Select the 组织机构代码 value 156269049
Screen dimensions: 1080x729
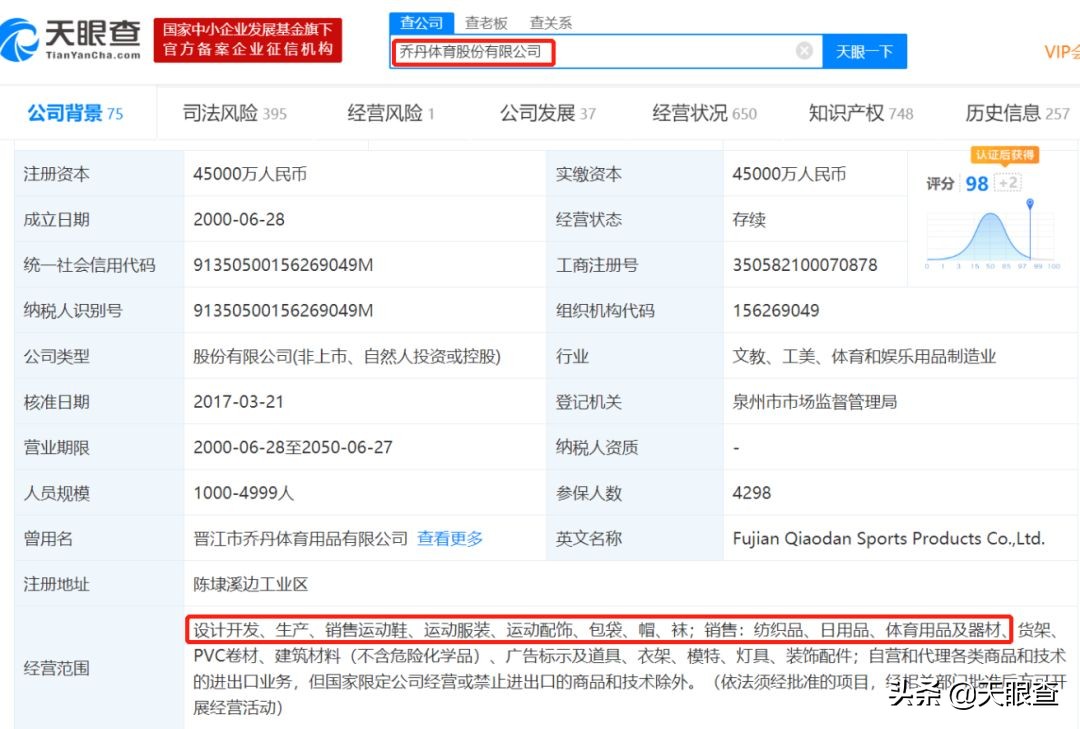click(776, 311)
